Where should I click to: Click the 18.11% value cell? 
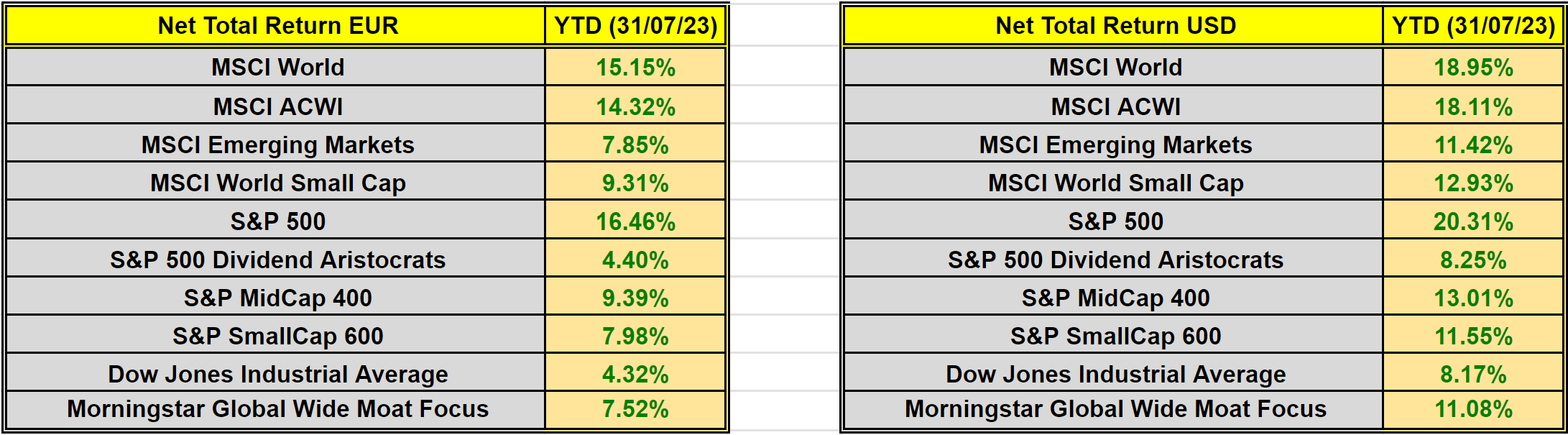click(x=1473, y=106)
